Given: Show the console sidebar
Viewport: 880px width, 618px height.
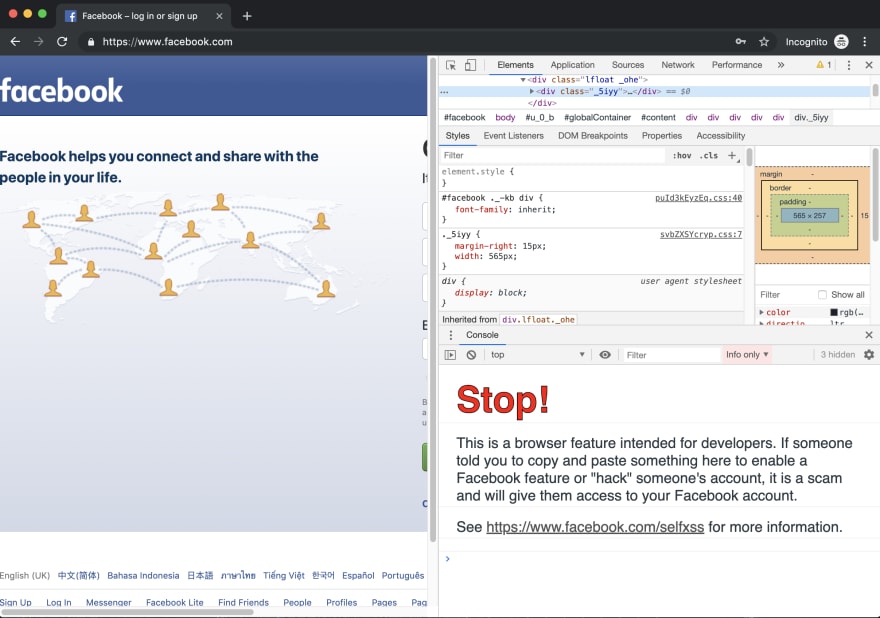Looking at the screenshot, I should pos(450,355).
